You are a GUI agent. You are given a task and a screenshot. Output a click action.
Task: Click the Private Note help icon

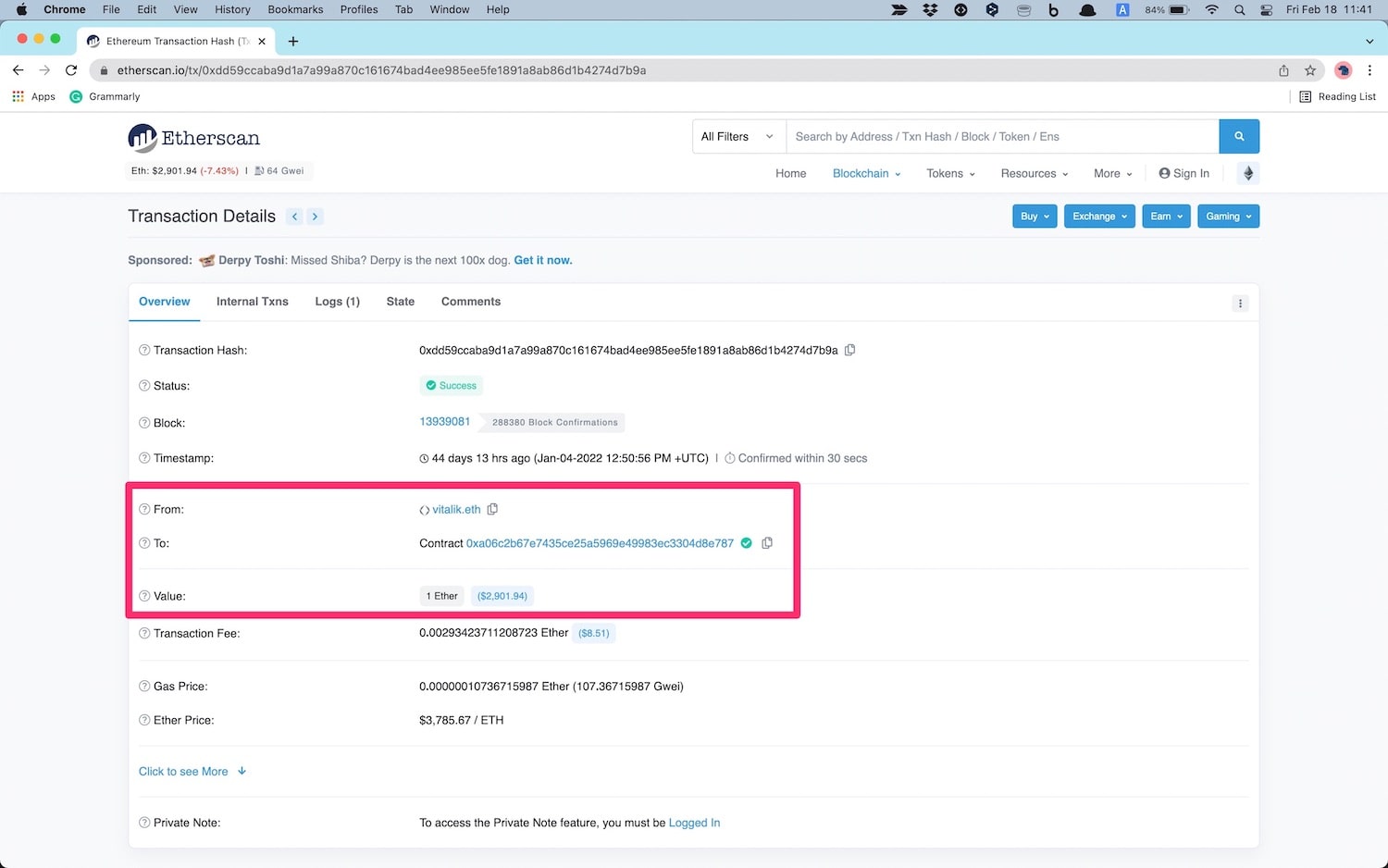144,823
